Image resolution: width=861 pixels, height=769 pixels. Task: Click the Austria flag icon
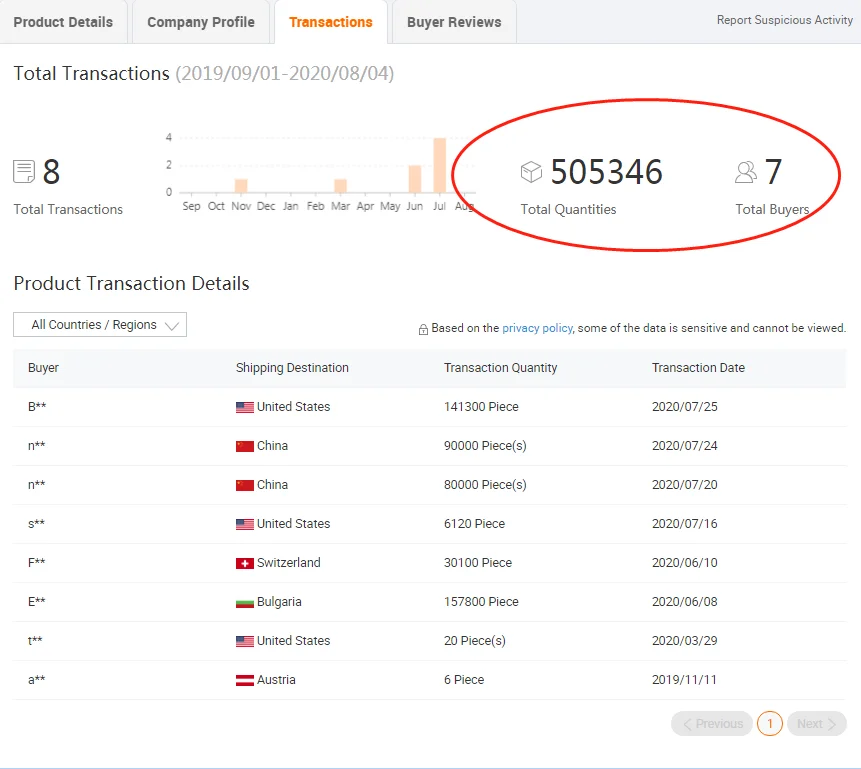point(244,680)
